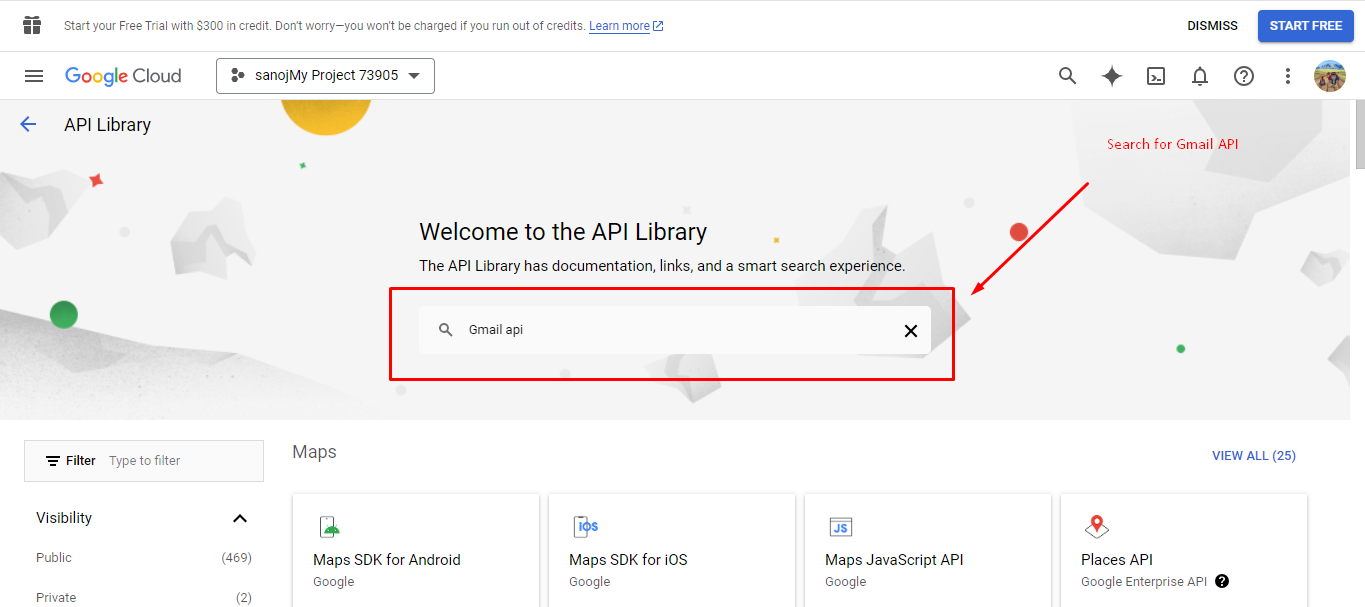Screen dimensions: 1365x607
Task: Click the Type to filter field
Action: click(x=180, y=461)
